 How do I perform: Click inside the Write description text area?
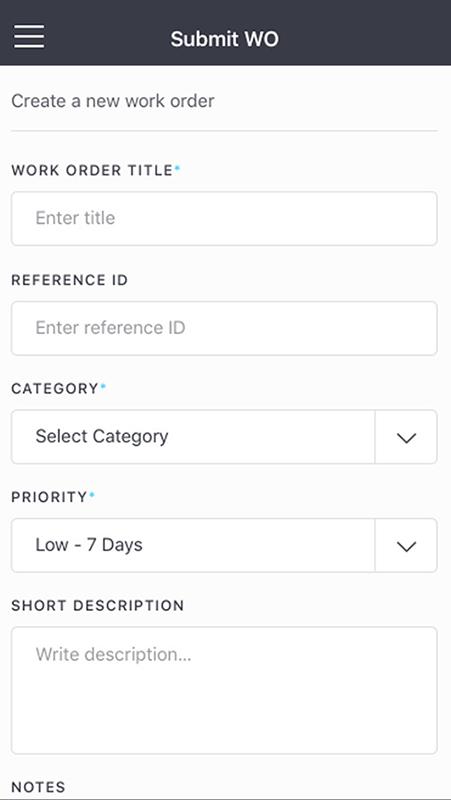pyautogui.click(x=224, y=690)
